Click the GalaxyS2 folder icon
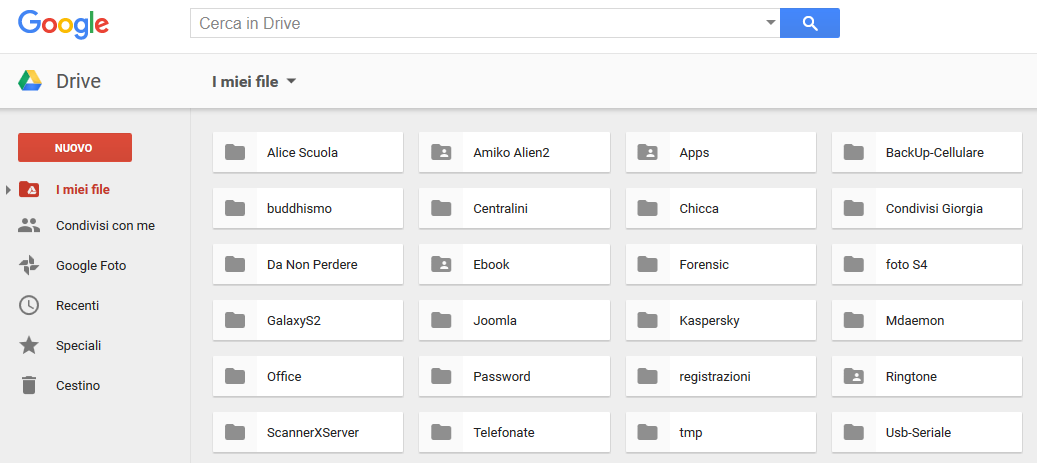1037x463 pixels. click(235, 320)
